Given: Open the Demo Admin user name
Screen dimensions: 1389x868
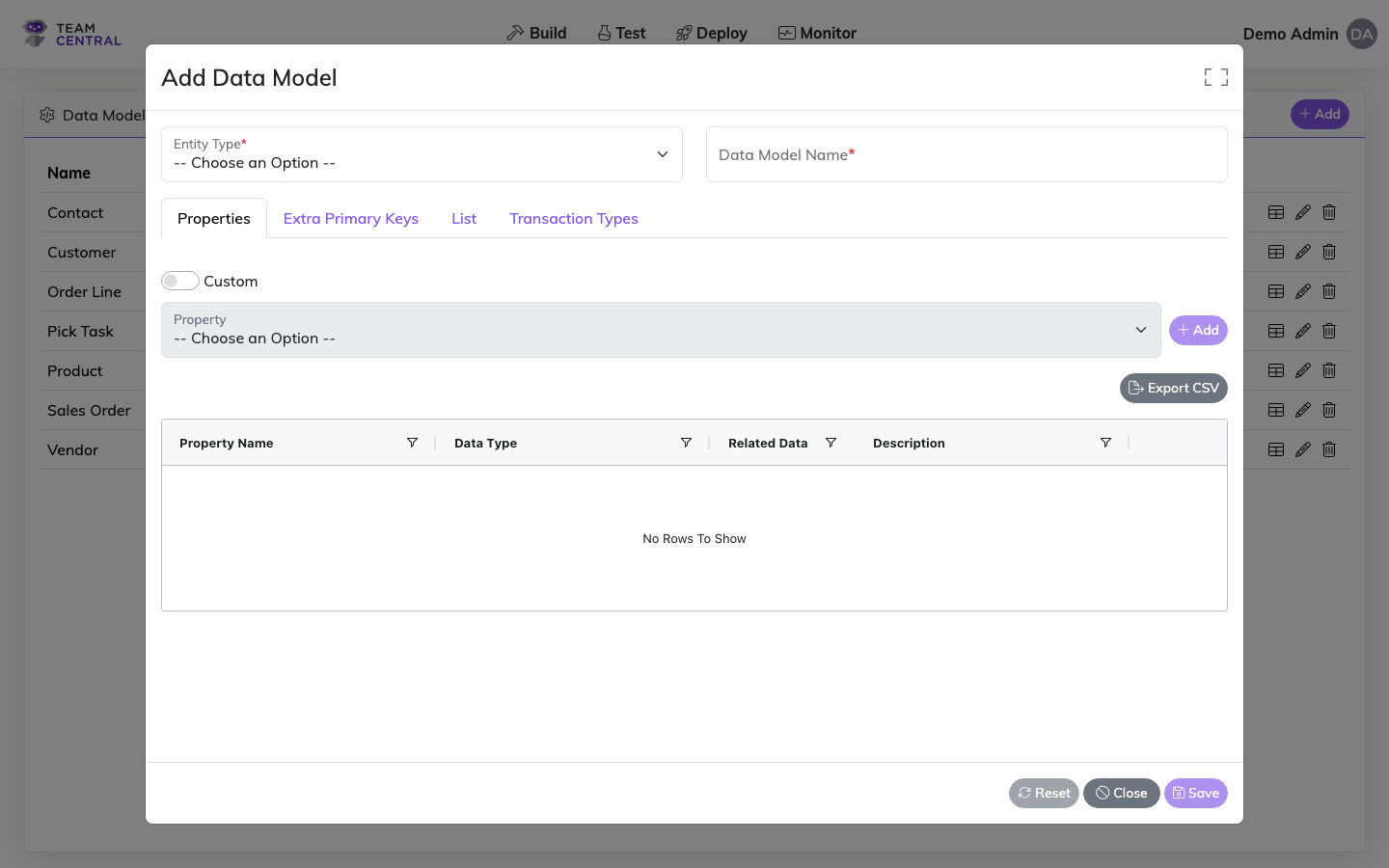Looking at the screenshot, I should tap(1291, 34).
